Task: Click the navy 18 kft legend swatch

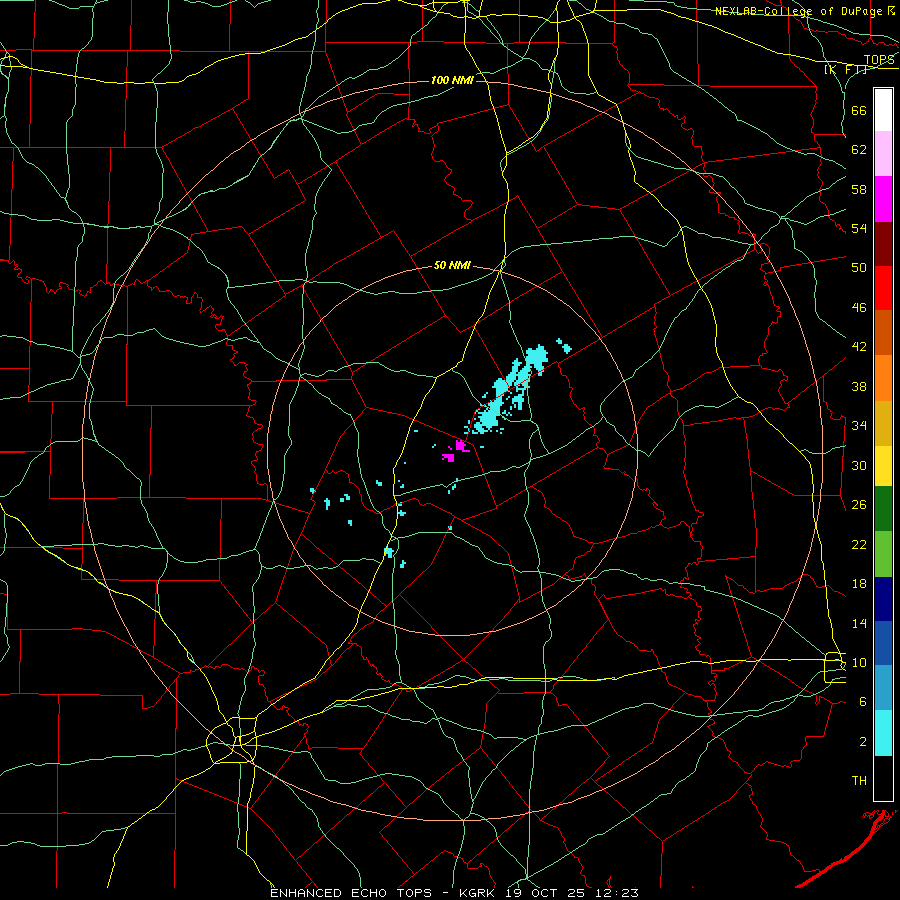Action: pyautogui.click(x=883, y=599)
